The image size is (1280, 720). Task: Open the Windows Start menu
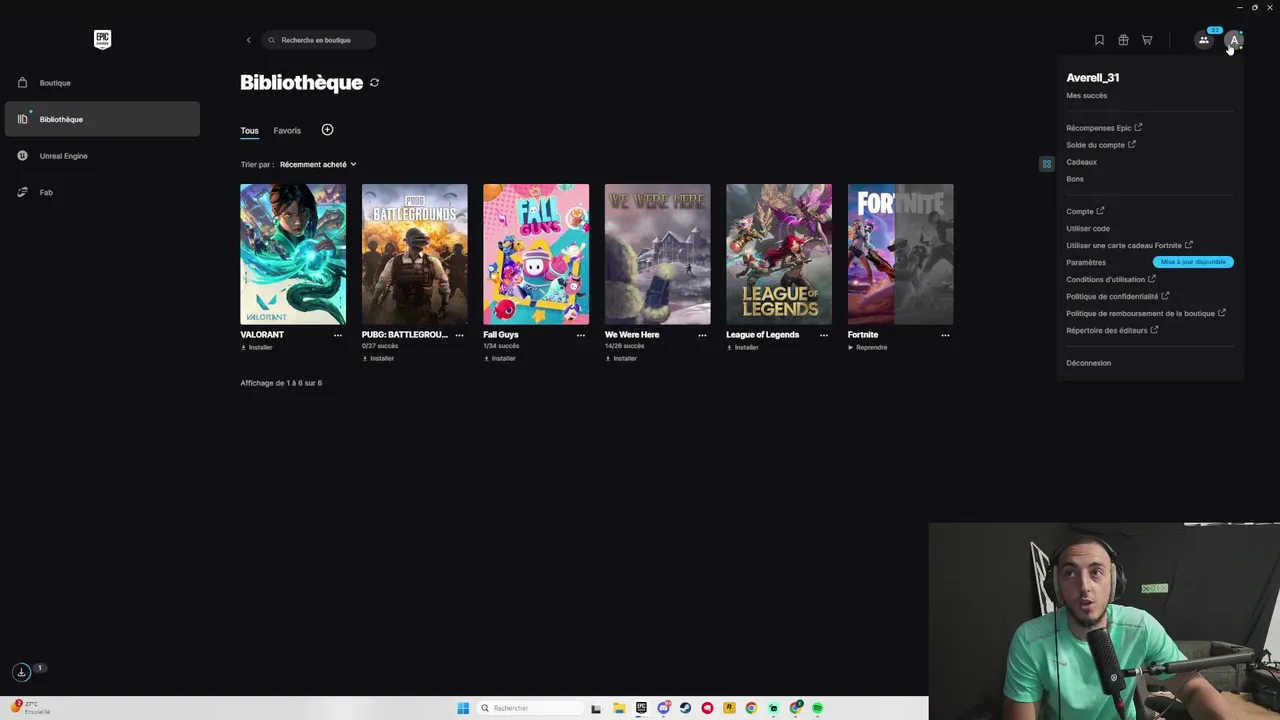(463, 708)
